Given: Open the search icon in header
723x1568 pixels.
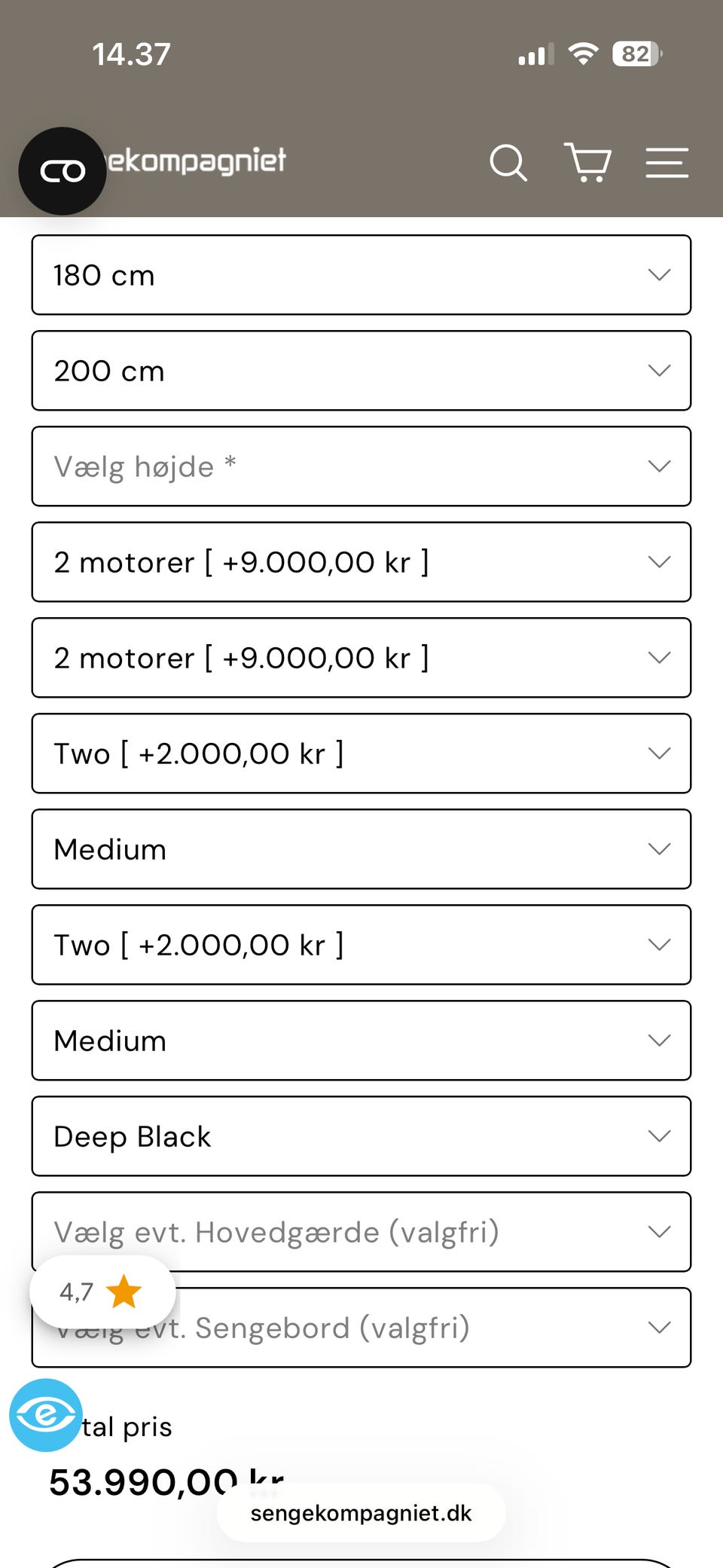Looking at the screenshot, I should click(x=508, y=163).
